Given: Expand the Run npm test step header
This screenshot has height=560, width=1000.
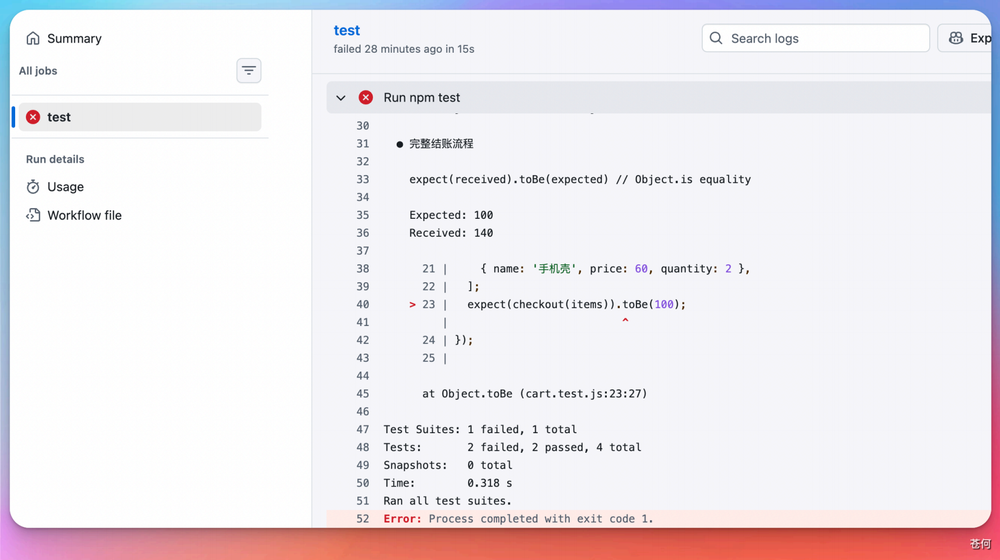Looking at the screenshot, I should coord(659,98).
